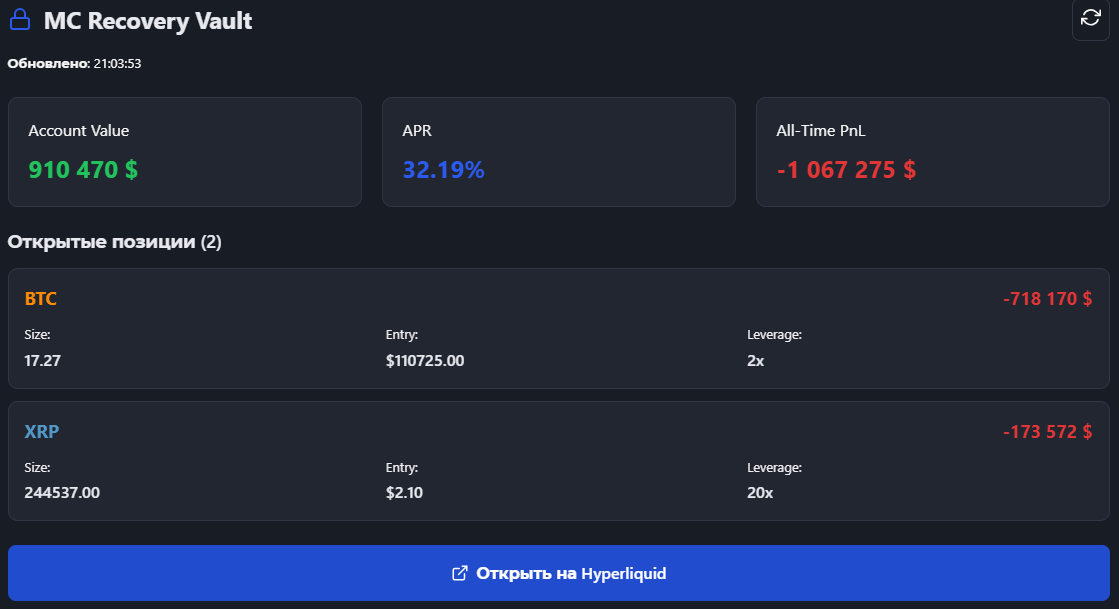Click the BTC position name

(x=41, y=299)
